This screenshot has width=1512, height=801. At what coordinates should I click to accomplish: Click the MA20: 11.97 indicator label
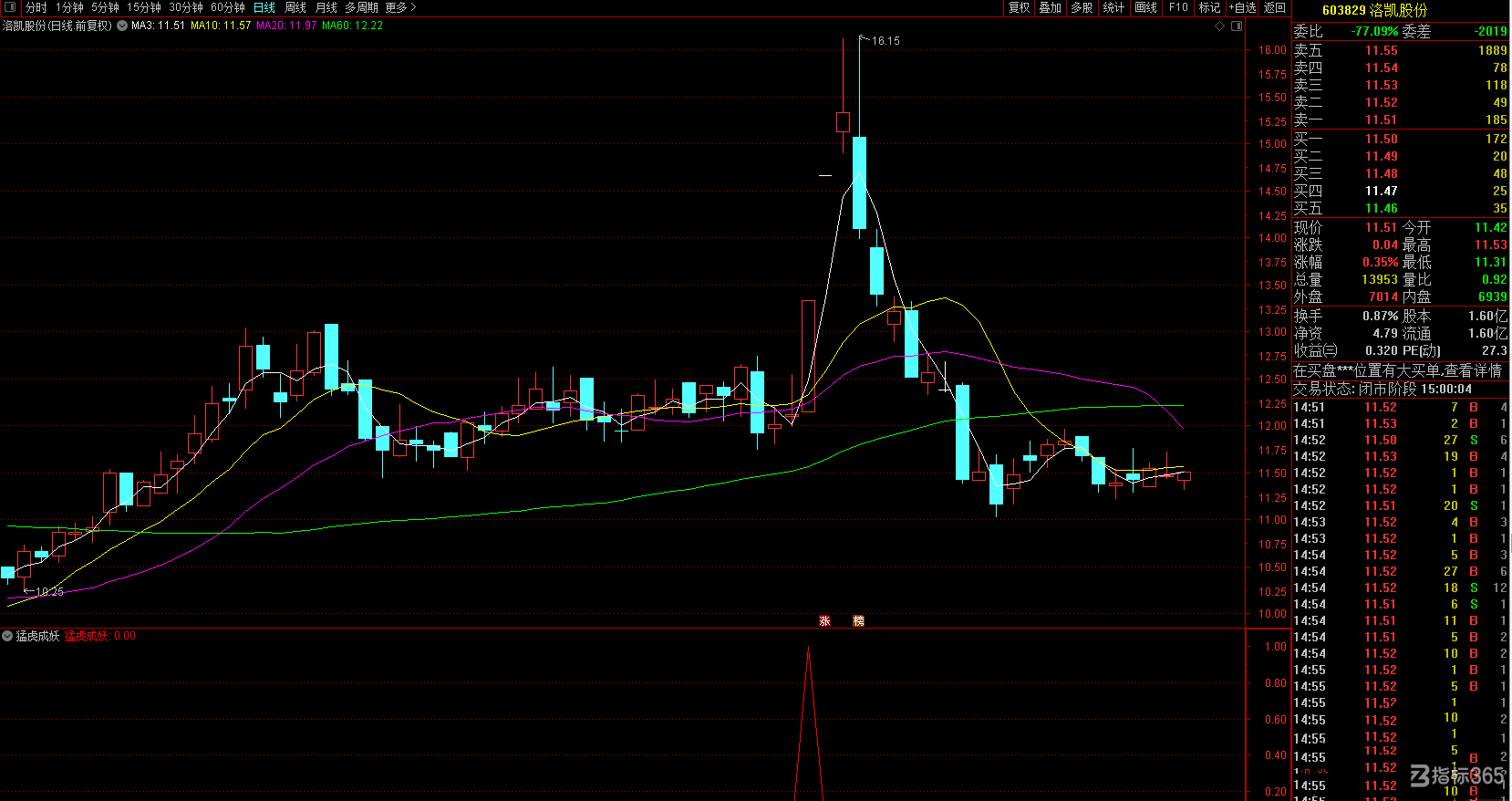click(x=286, y=26)
